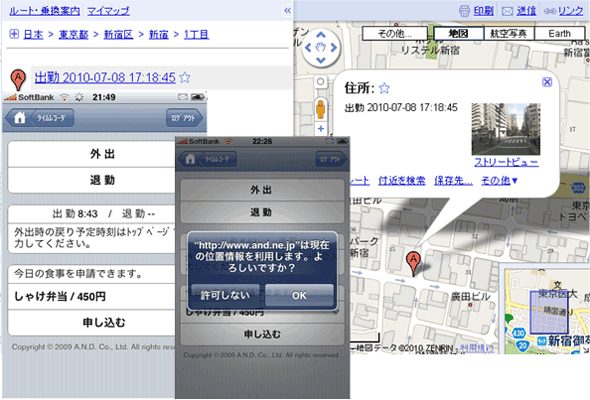Screen dimensions: 590x400
Task: Switch map to 地図 view
Action: click(459, 33)
